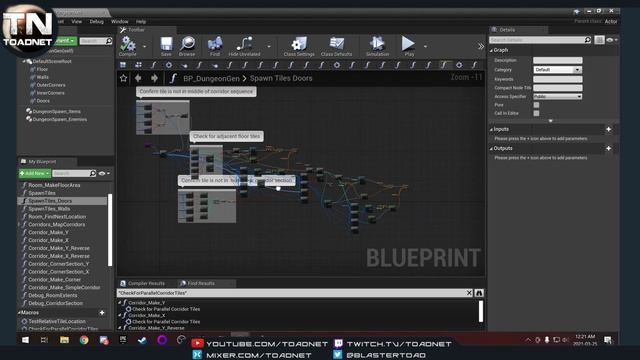Click the BP_DungeonGen breadcrumb
Screen dimensions: 640x360
coord(211,78)
